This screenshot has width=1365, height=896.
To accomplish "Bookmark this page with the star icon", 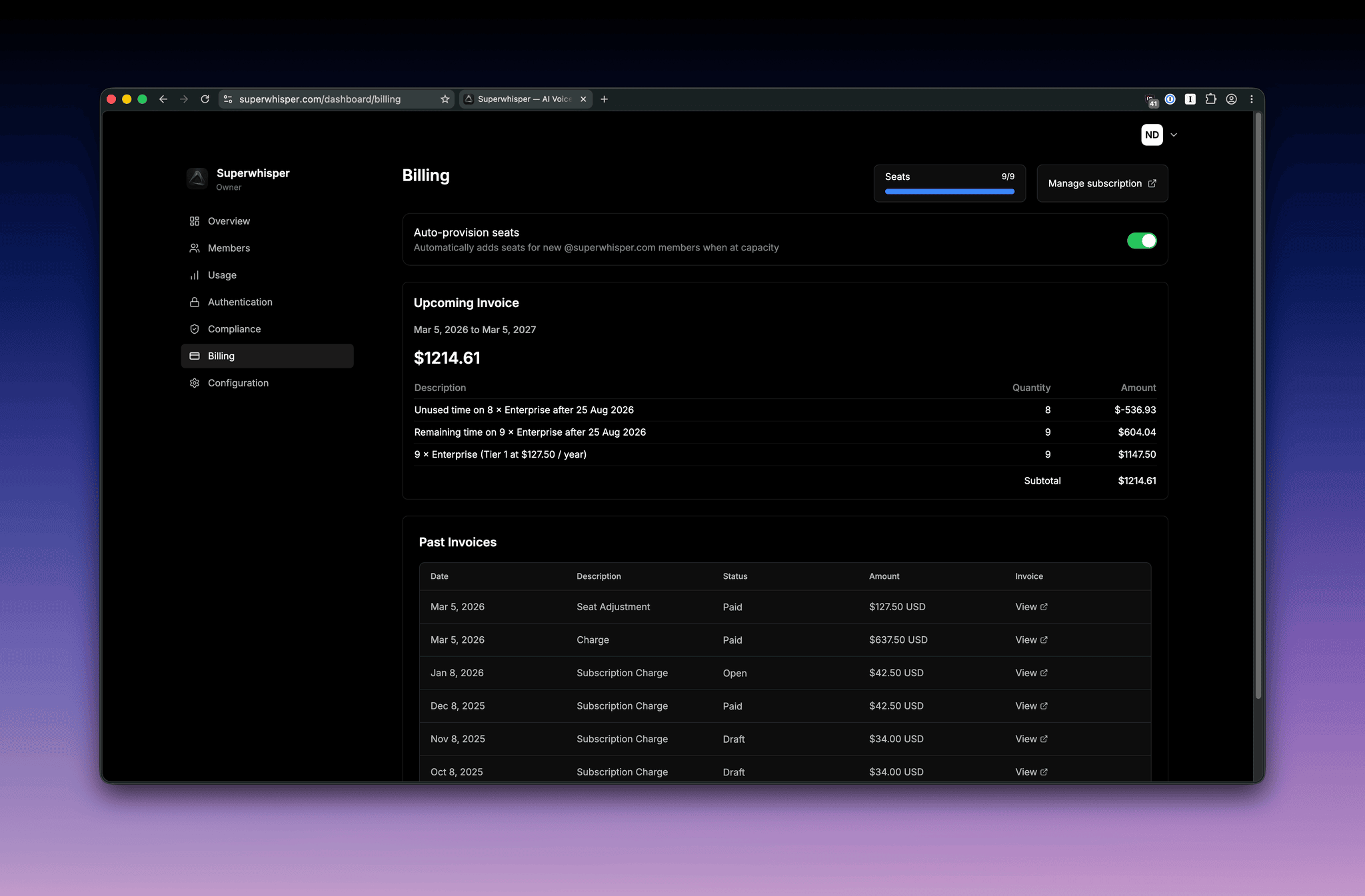I will click(x=445, y=99).
